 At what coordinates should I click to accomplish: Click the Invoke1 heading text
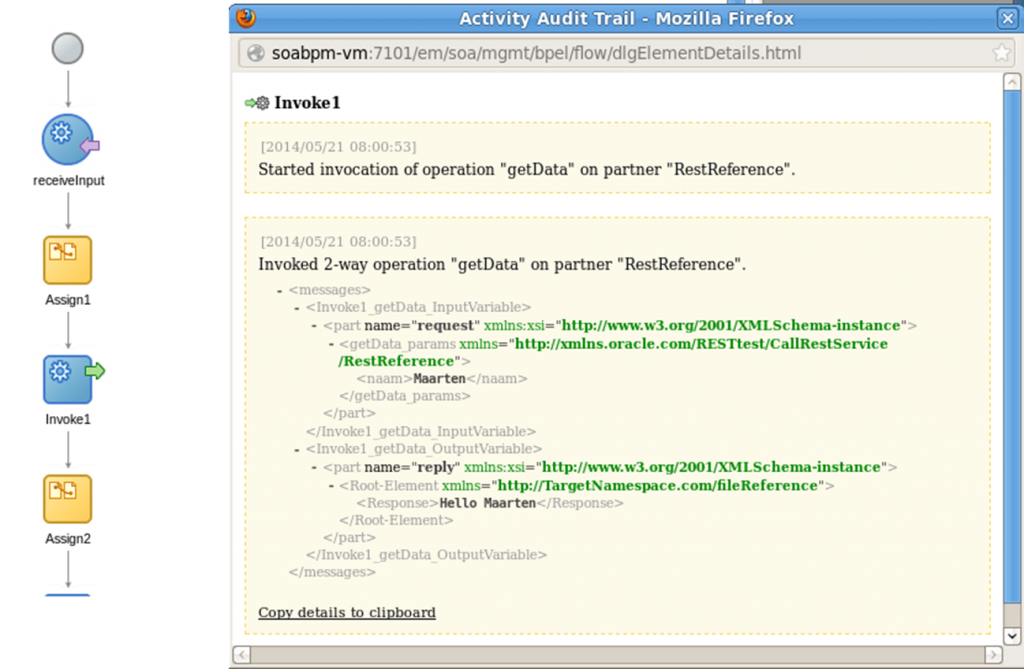(x=307, y=103)
